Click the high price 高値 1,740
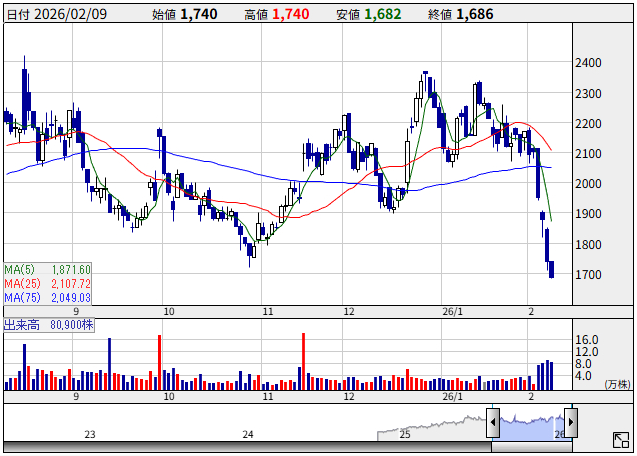This screenshot has height=456, width=637. (x=277, y=14)
